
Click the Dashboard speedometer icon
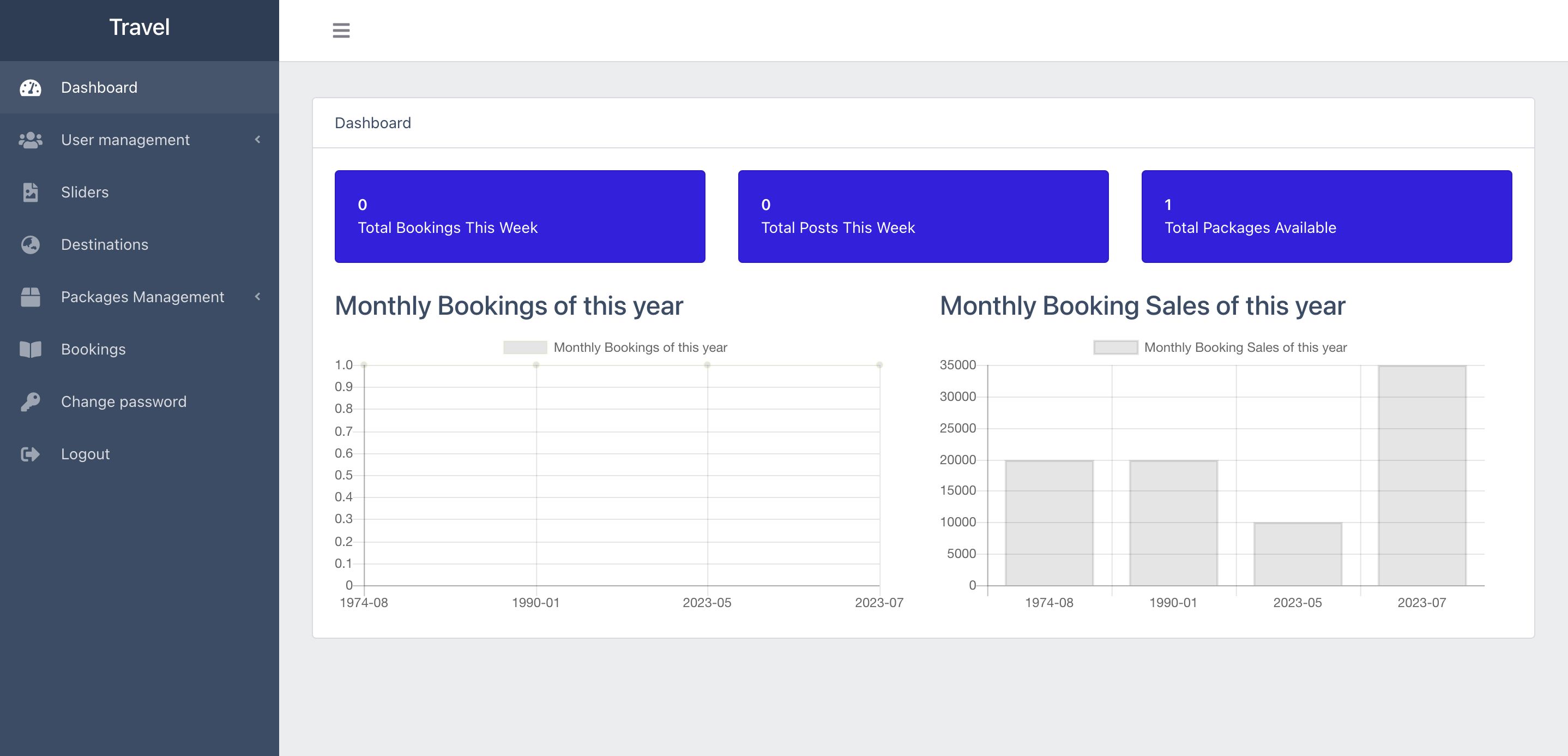(31, 88)
